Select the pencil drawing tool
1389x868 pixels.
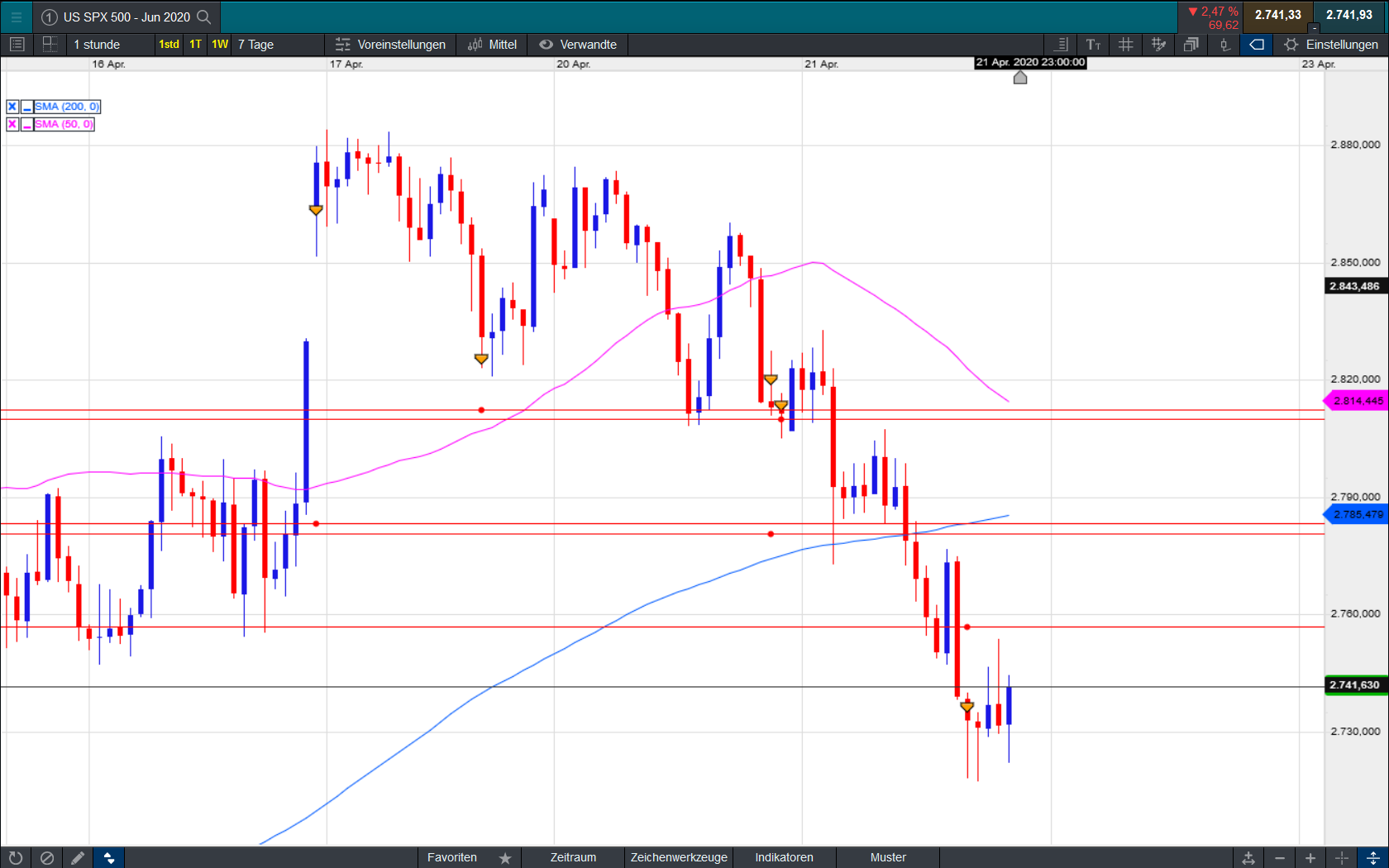click(x=78, y=858)
